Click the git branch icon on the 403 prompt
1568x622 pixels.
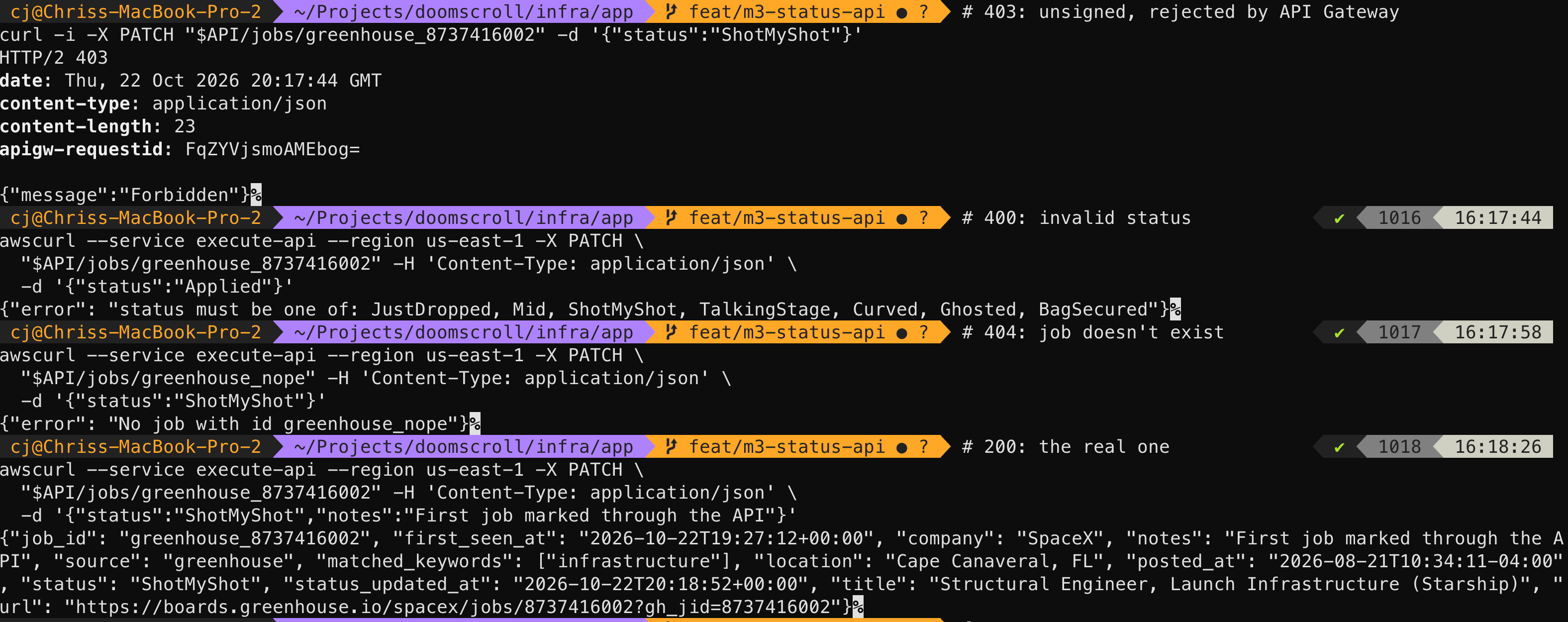(x=672, y=11)
